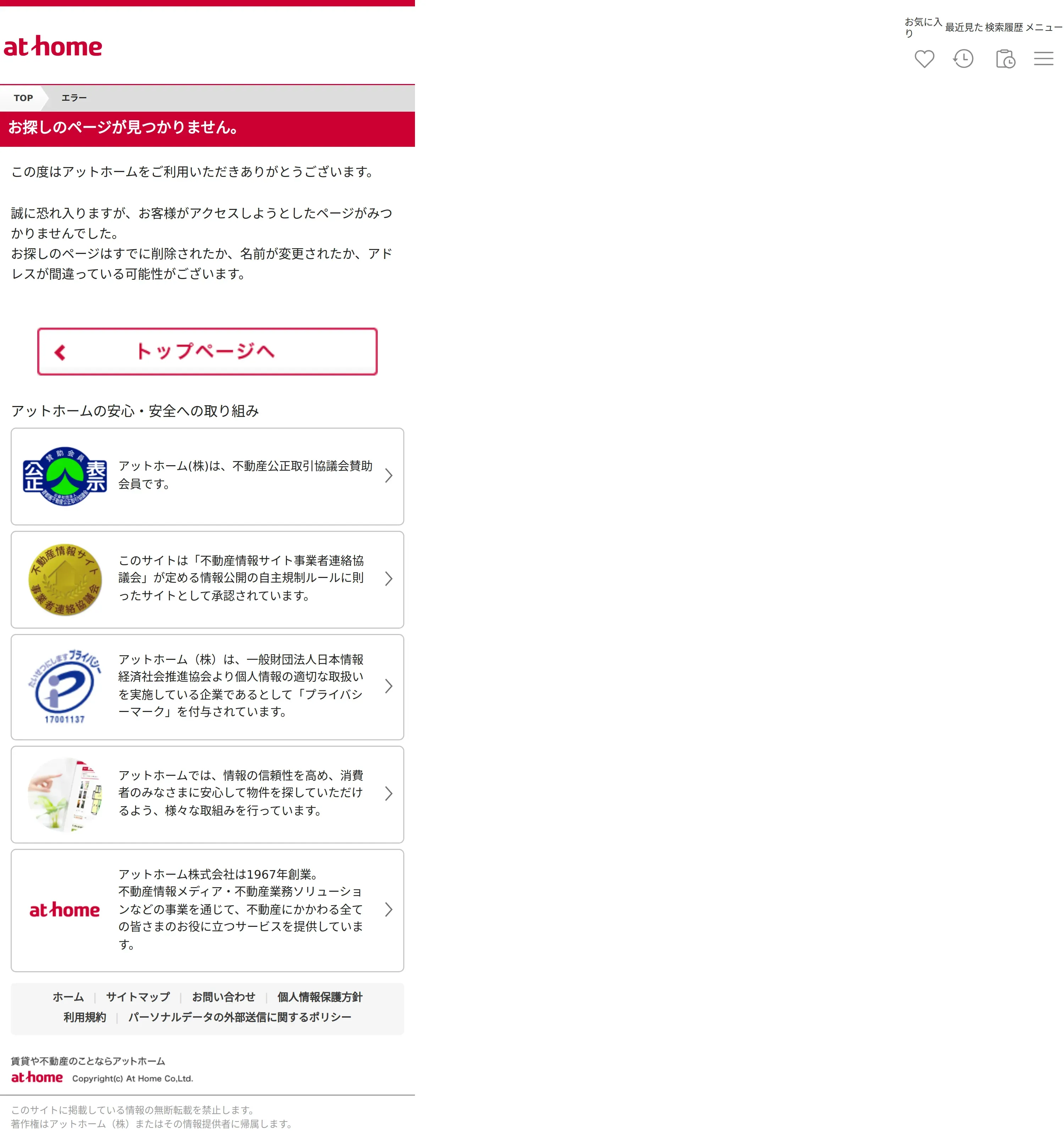1064x1135 pixels.
Task: Click the Privacy Mark 17001137 logo
Action: point(65,686)
